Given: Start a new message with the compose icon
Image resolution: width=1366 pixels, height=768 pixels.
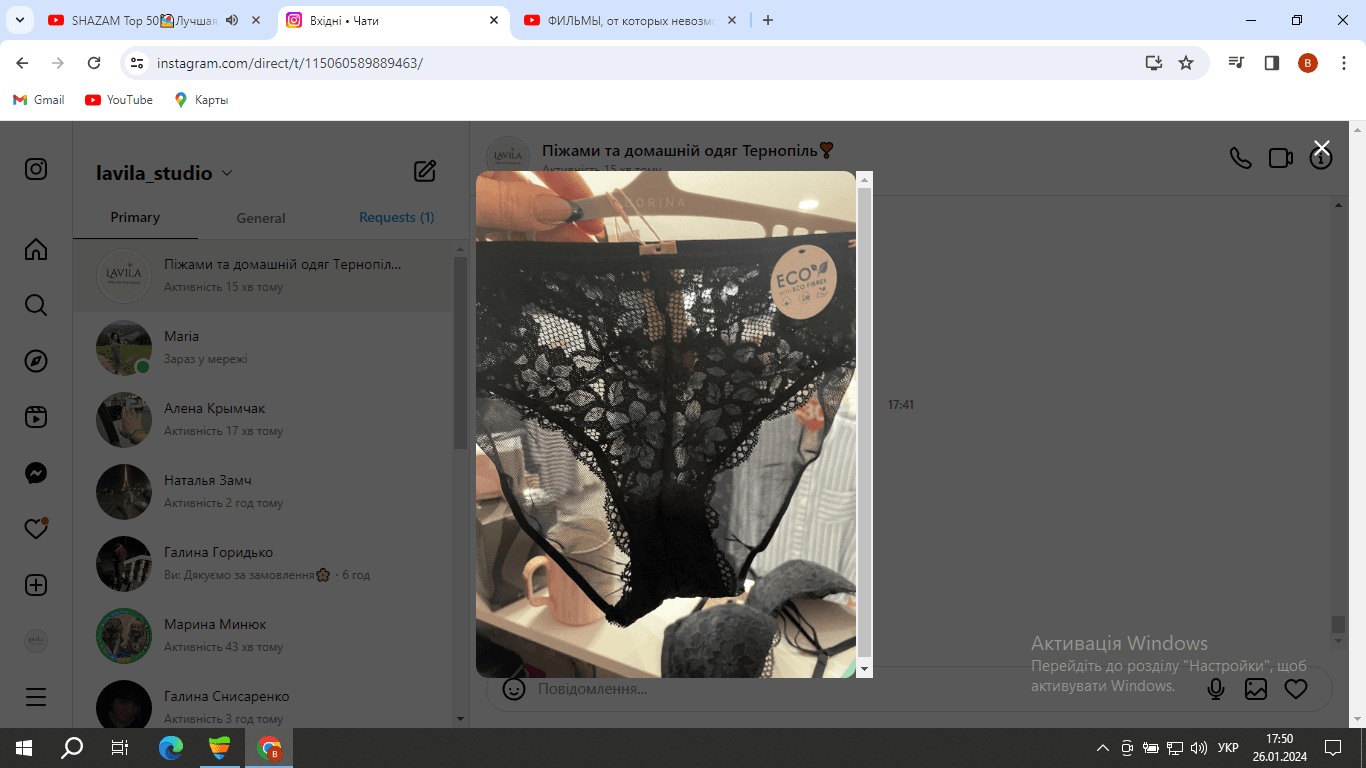Looking at the screenshot, I should pos(425,171).
